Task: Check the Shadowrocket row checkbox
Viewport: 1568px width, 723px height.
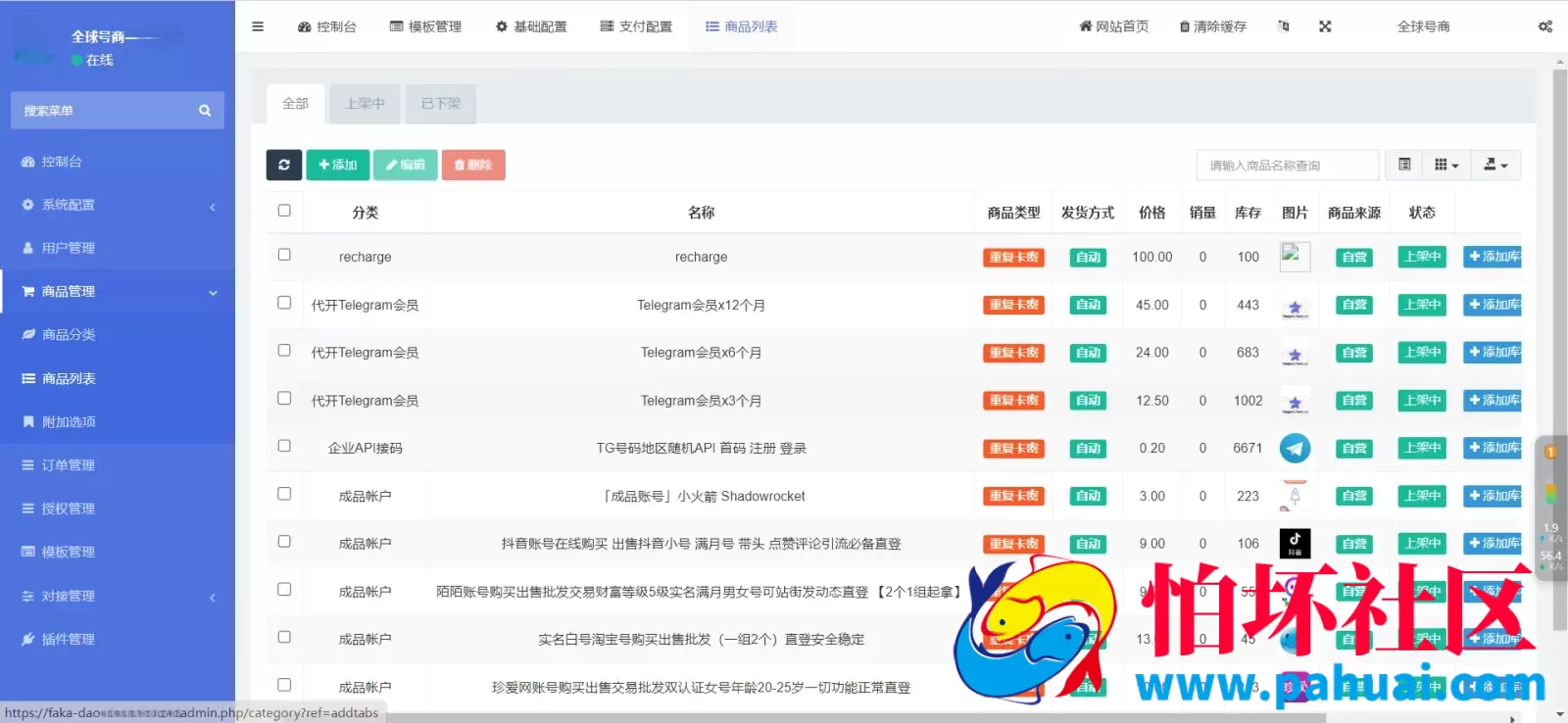Action: coord(284,494)
